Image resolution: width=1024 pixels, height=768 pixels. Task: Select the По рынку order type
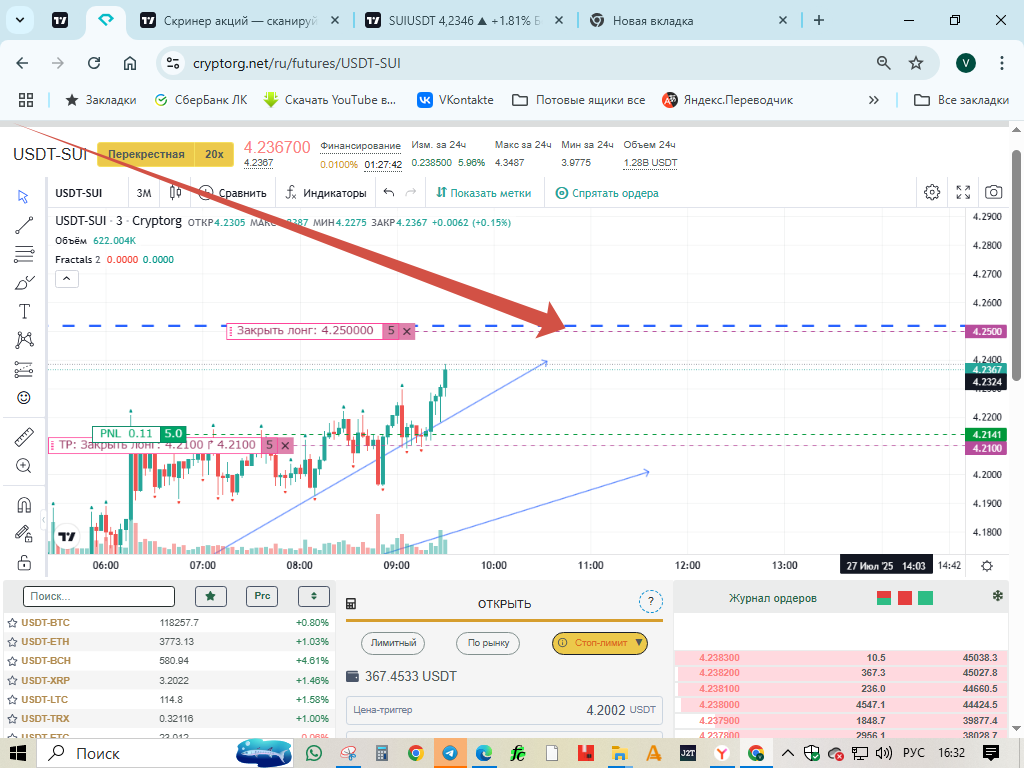point(488,643)
